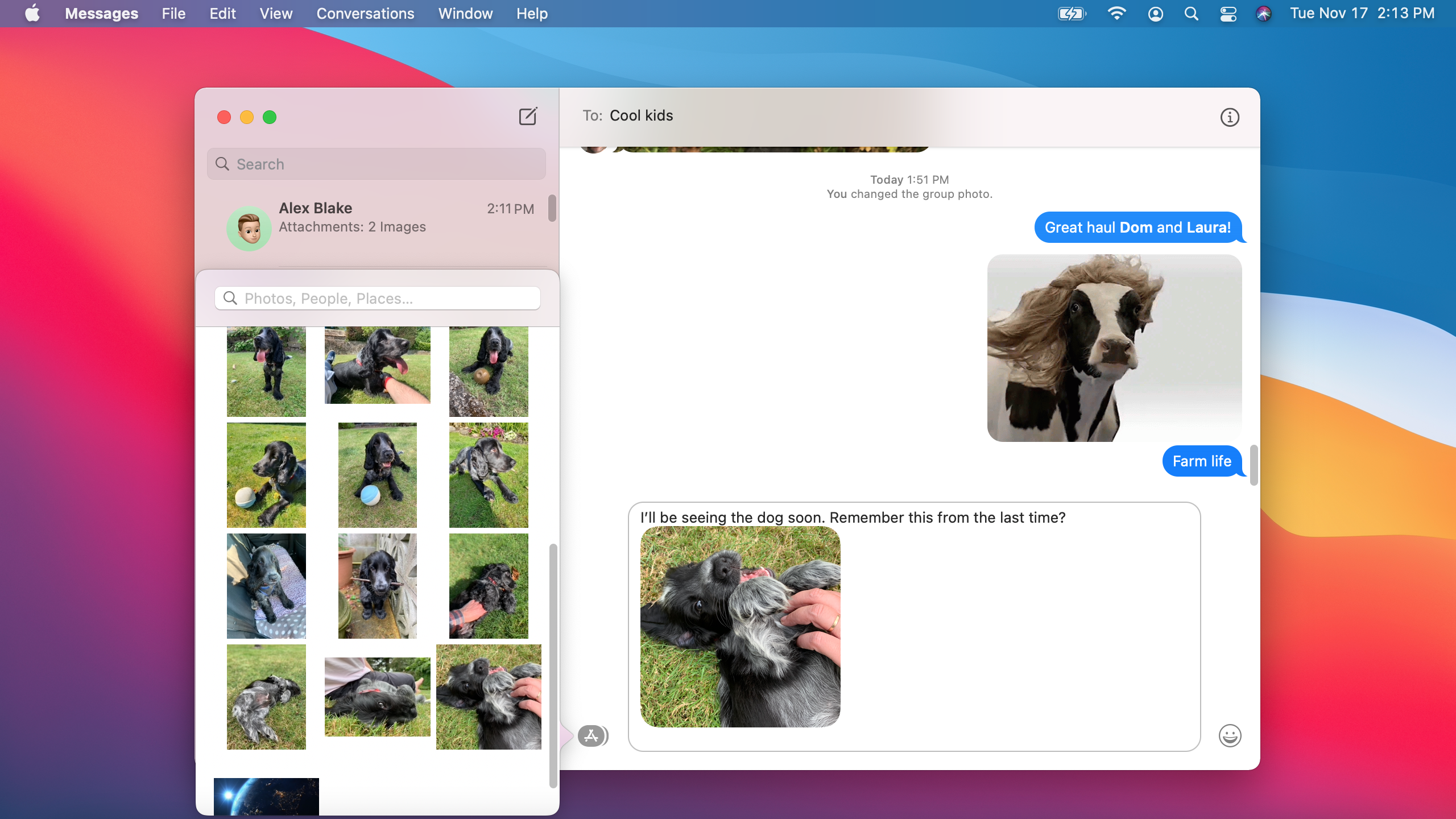Click the 2:11 PM conversation time
Image resolution: width=1456 pixels, height=819 pixels.
point(510,209)
